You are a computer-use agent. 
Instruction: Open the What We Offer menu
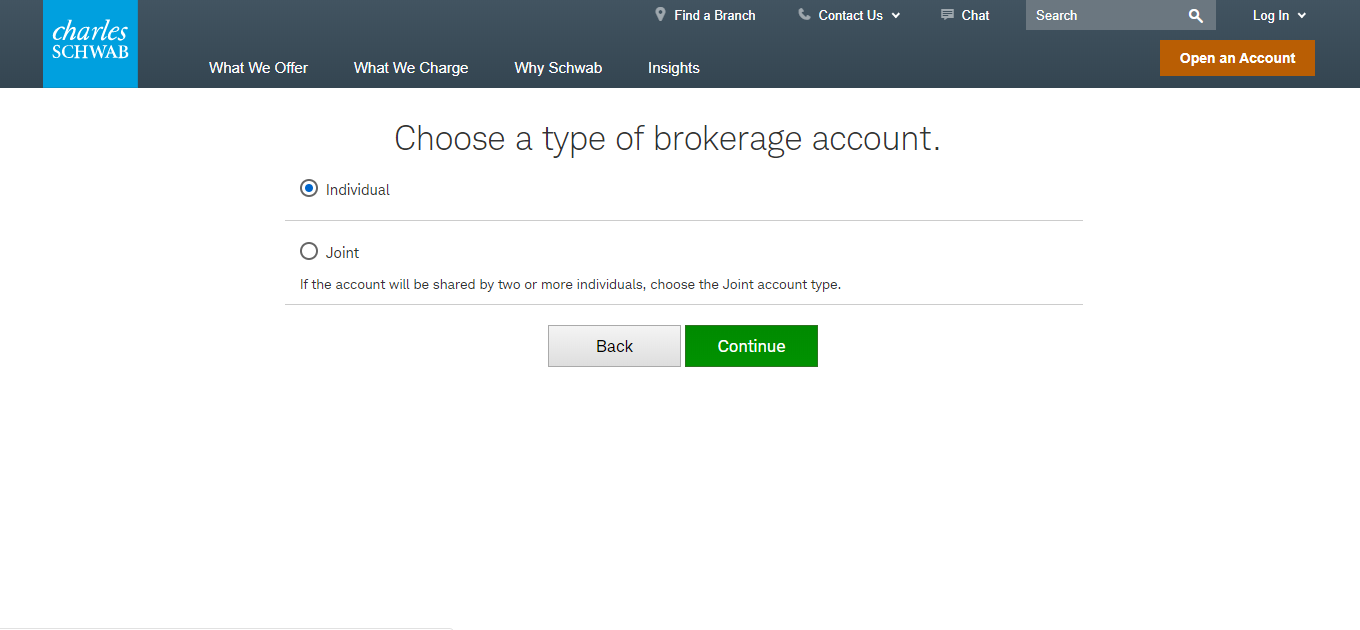coord(258,68)
